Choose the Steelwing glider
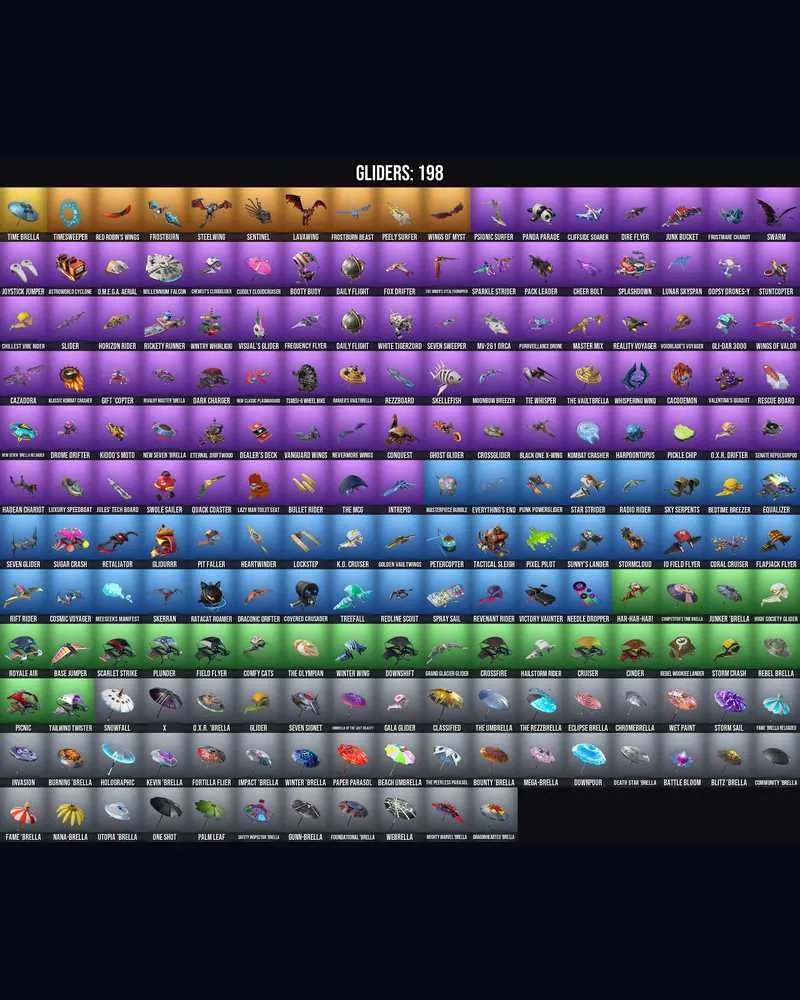This screenshot has width=800, height=1000. tap(212, 214)
